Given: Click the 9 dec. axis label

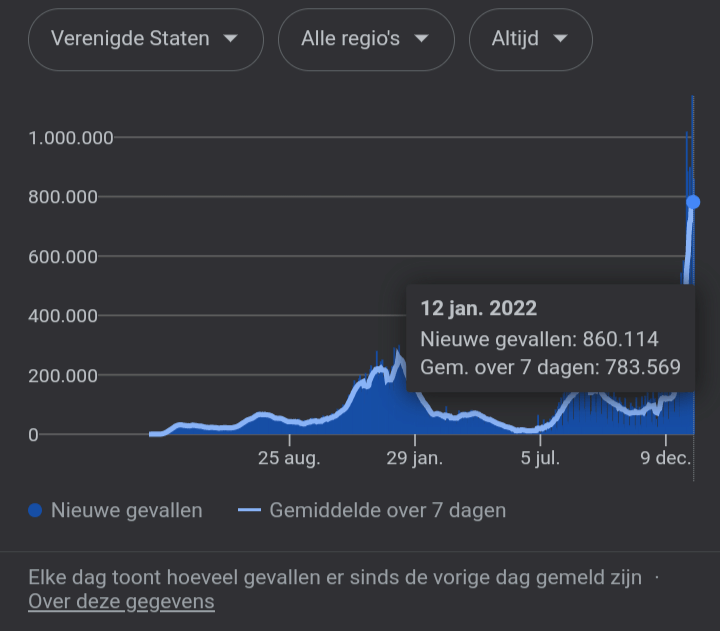Looking at the screenshot, I should [665, 458].
